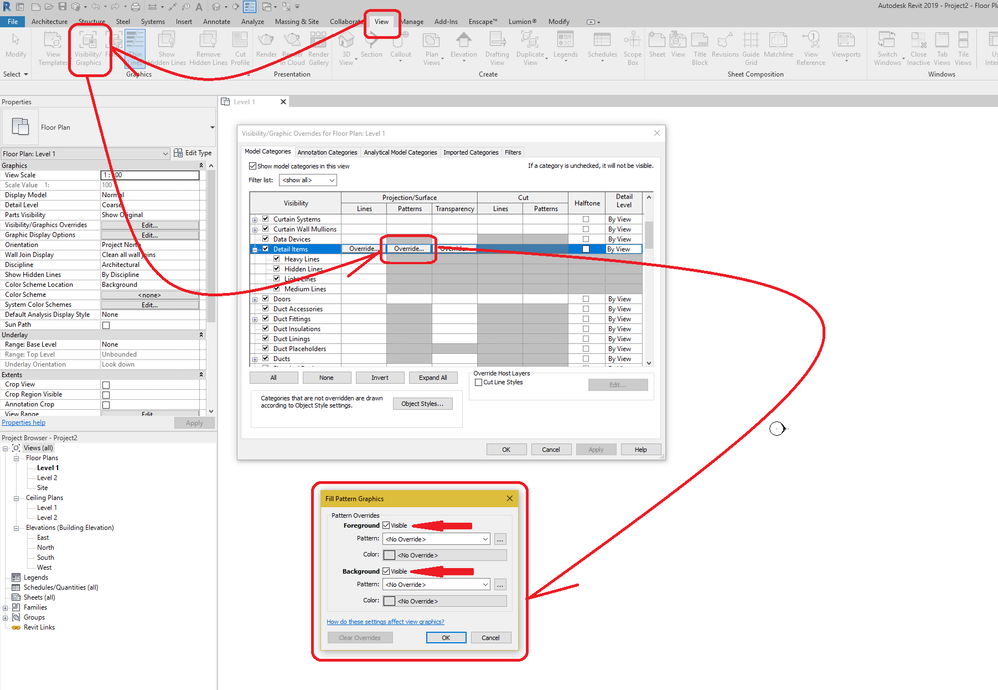The height and width of the screenshot is (690, 998).
Task: Uncheck the Doors category visibility
Action: pyautogui.click(x=265, y=299)
